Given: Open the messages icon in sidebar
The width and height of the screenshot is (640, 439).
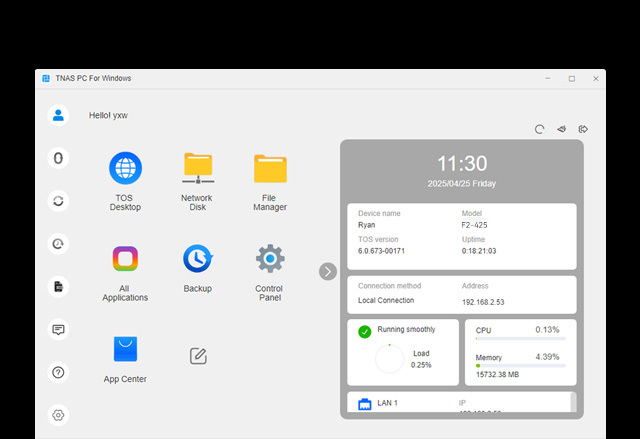Looking at the screenshot, I should click(x=58, y=329).
